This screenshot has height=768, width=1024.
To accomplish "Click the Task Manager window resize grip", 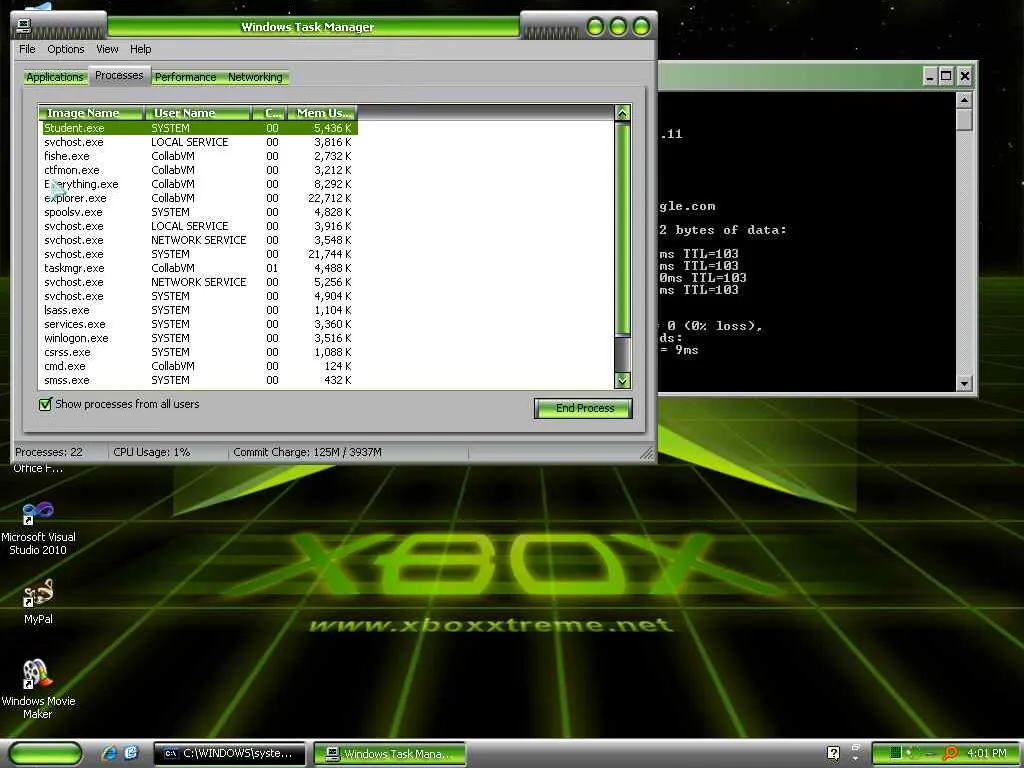I will tap(647, 453).
